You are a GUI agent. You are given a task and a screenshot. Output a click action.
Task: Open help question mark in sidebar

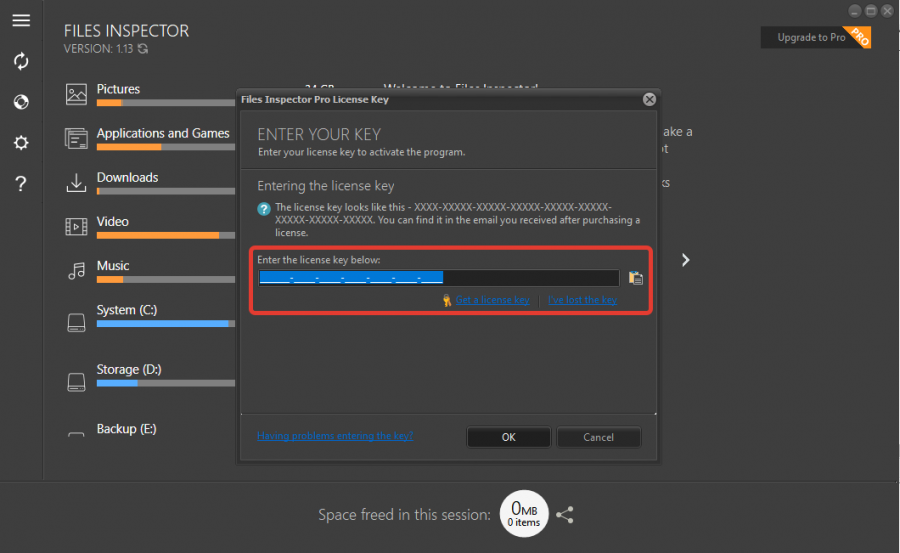pos(21,184)
